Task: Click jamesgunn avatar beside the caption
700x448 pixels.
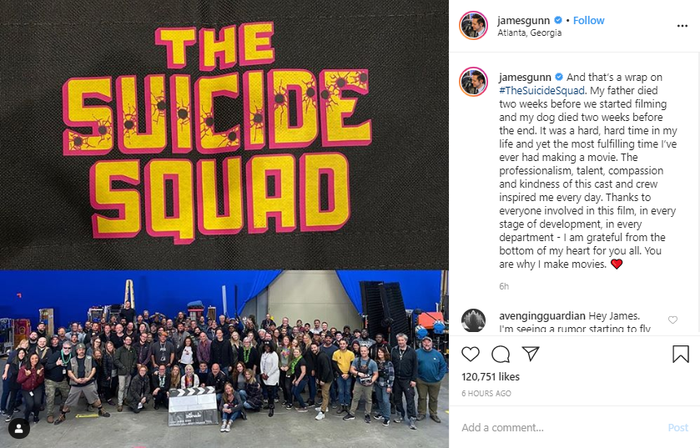Action: tap(473, 82)
